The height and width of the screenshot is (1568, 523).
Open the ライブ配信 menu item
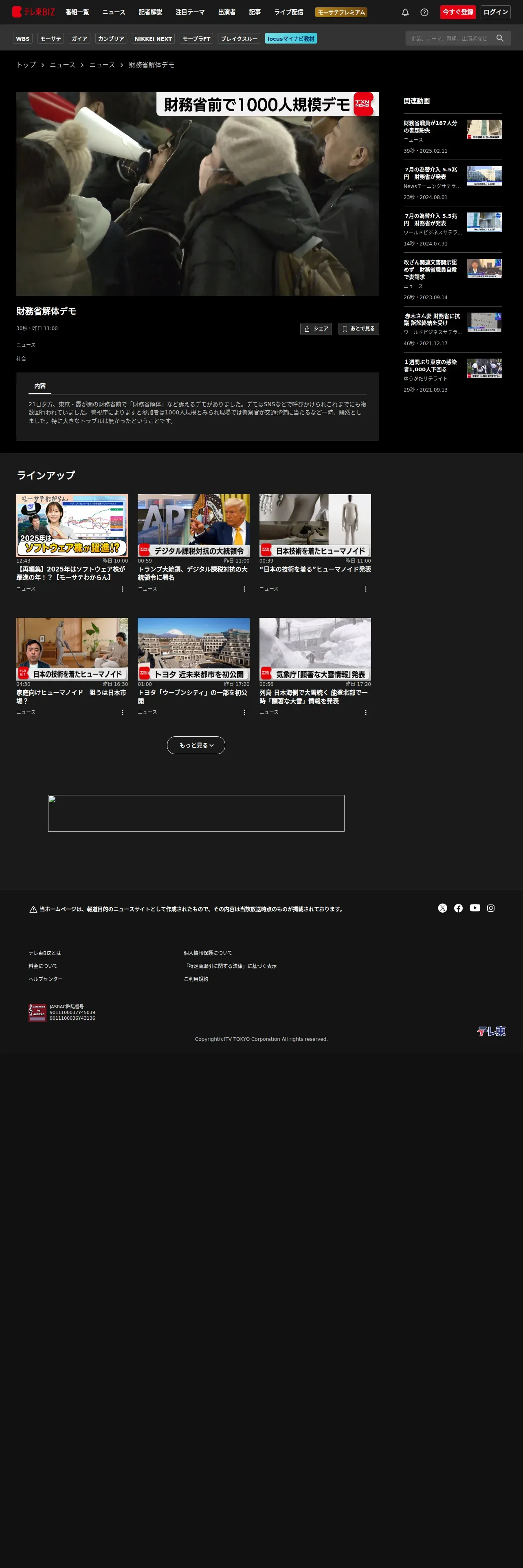(289, 12)
